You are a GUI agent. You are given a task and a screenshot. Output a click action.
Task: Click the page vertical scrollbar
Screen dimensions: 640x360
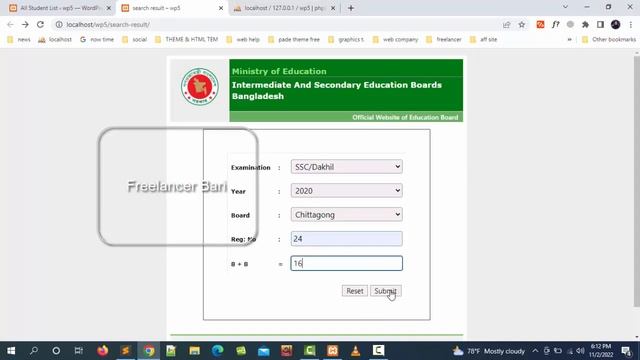pos(637,182)
